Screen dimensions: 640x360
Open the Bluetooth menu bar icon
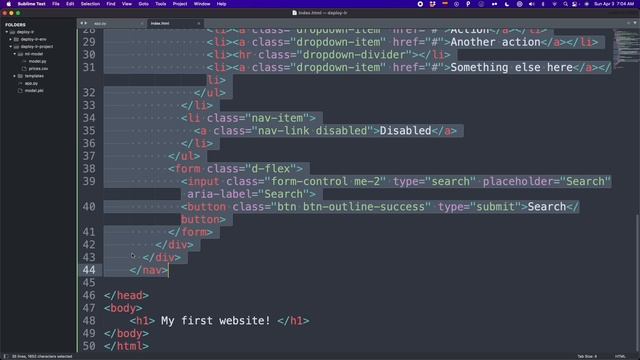pos(543,4)
